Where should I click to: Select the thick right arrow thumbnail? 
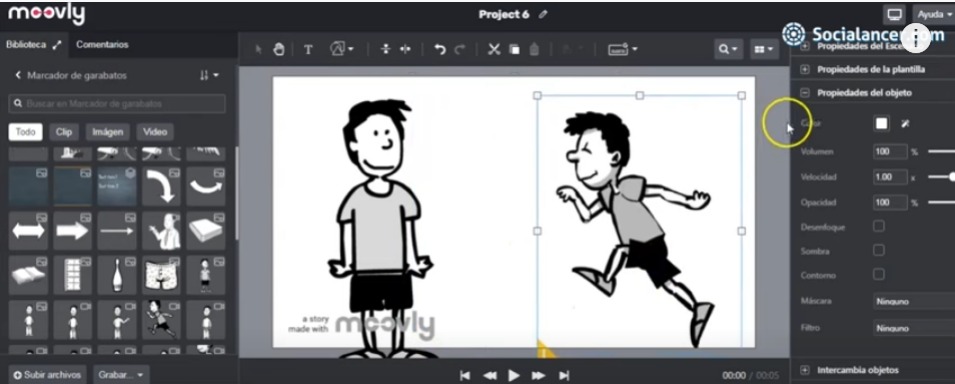click(72, 230)
